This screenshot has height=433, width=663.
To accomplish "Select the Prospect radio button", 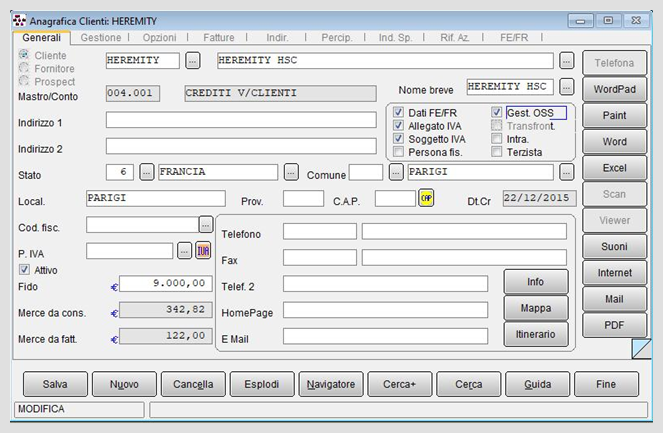I will (24, 81).
